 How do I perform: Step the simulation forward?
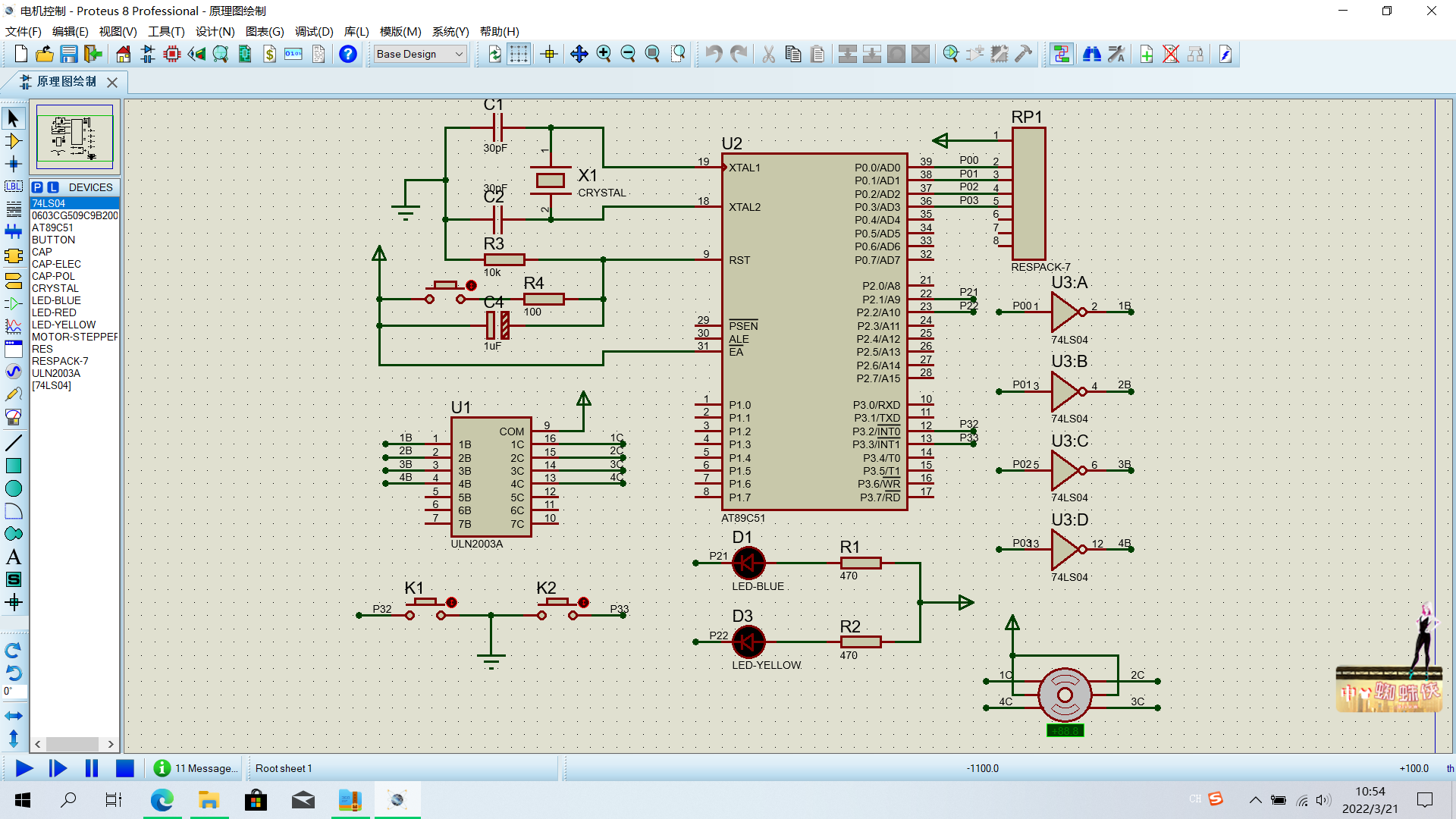pos(58,768)
